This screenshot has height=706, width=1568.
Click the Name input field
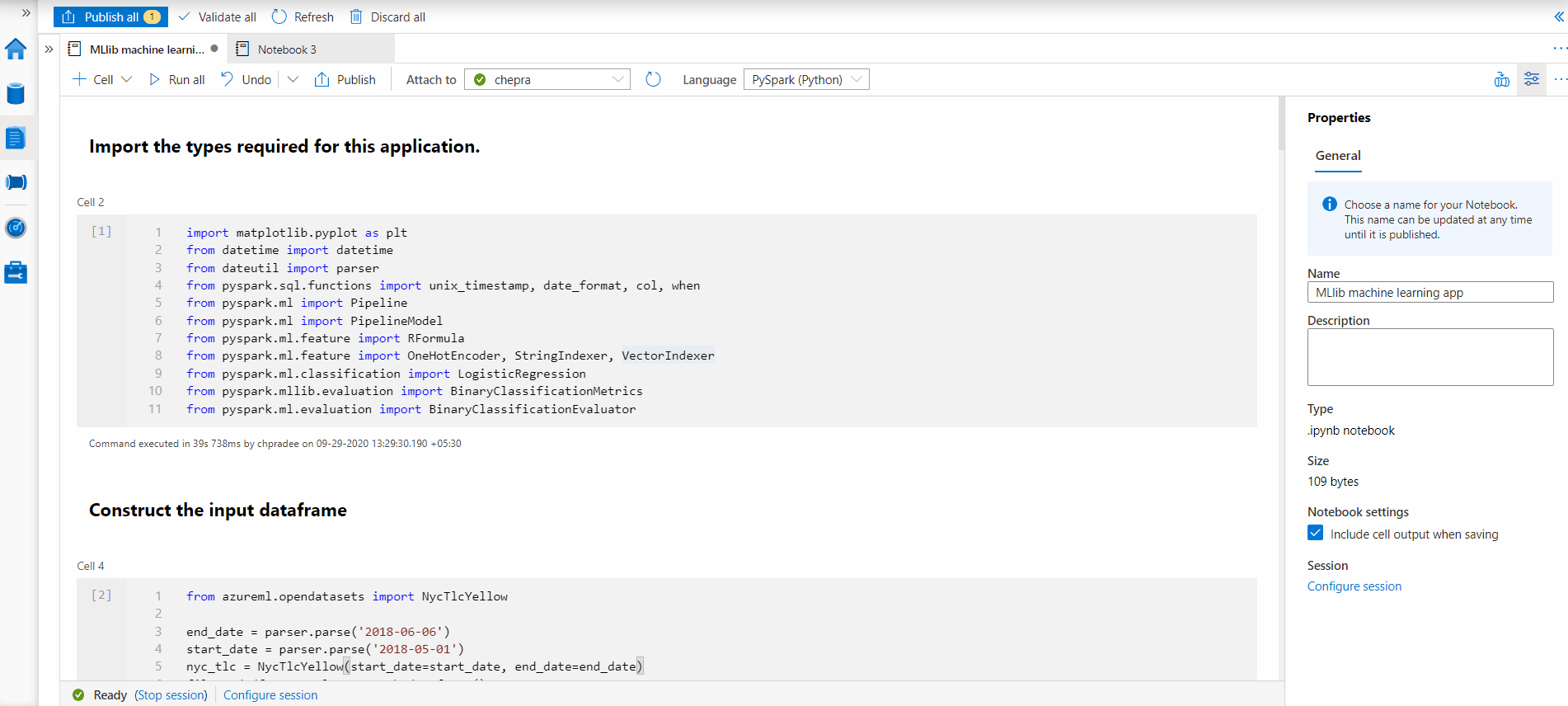coord(1430,293)
